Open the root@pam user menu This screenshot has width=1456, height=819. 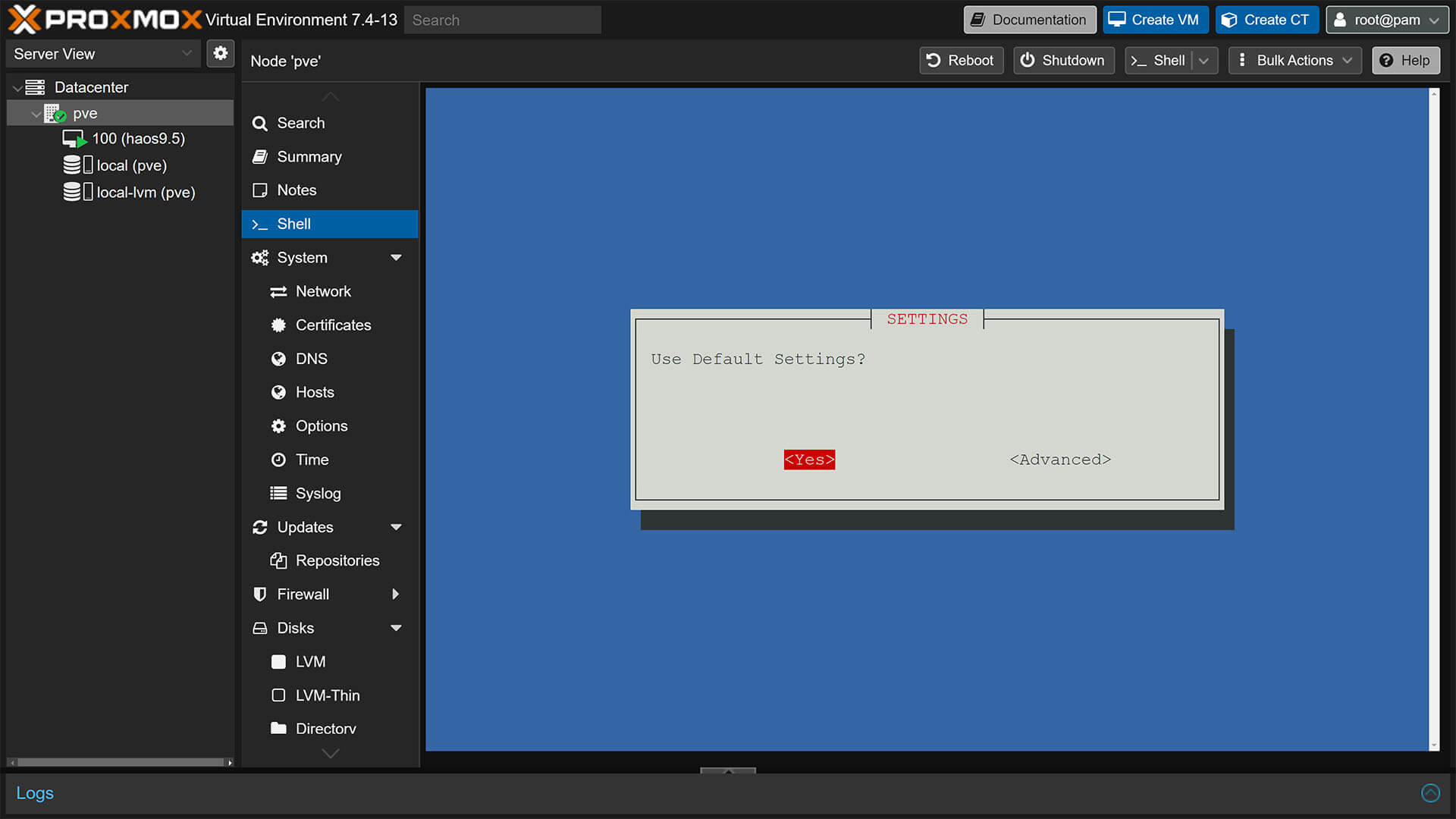pos(1386,20)
